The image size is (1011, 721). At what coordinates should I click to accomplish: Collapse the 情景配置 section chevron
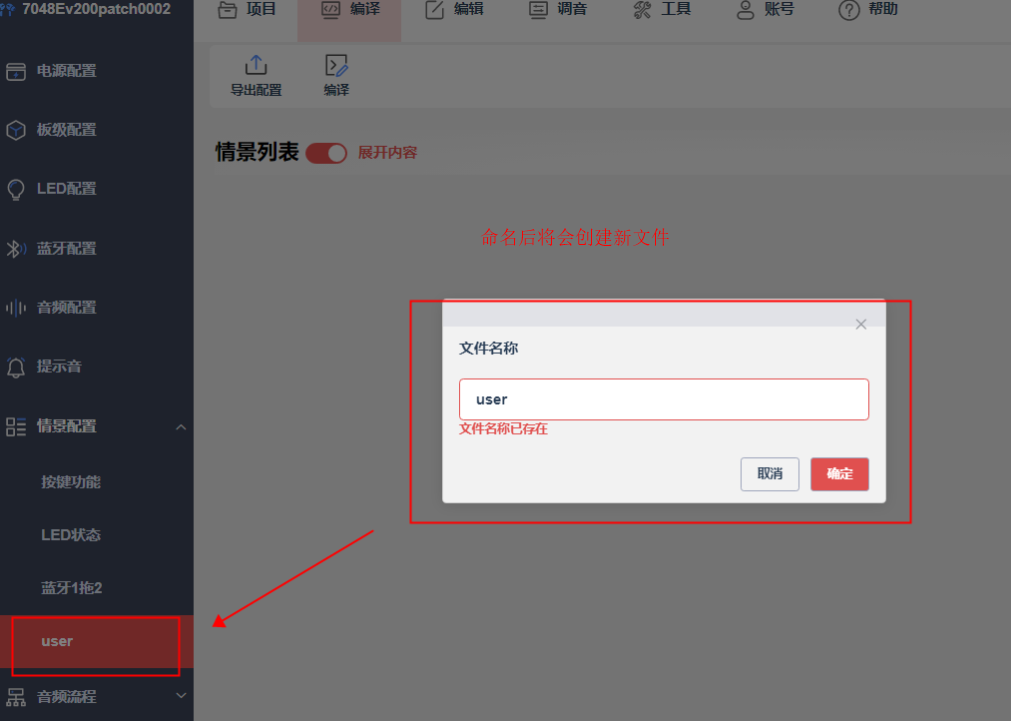click(x=181, y=427)
